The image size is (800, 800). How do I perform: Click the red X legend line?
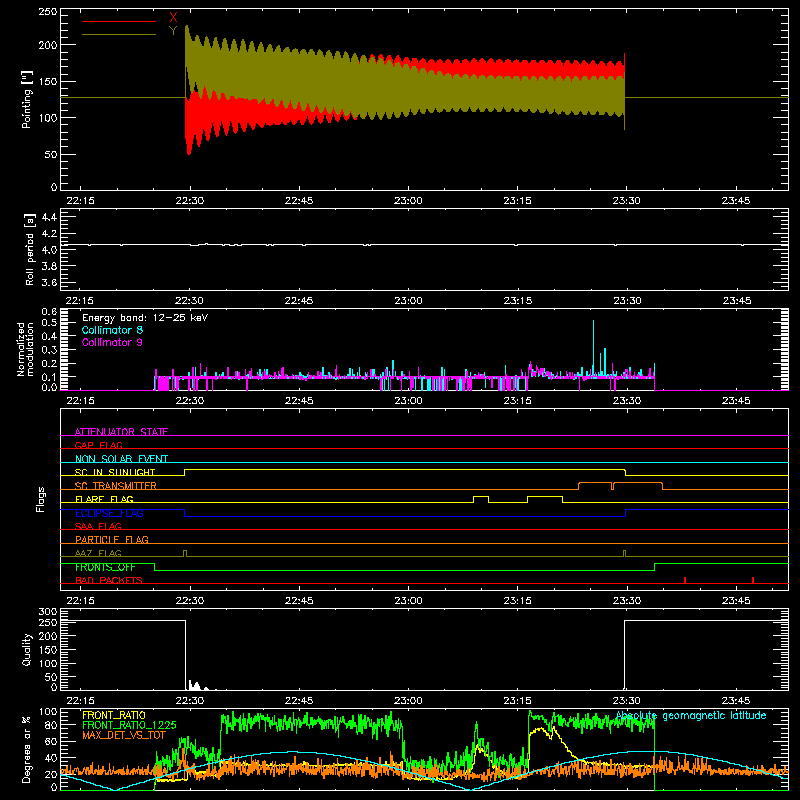(x=119, y=21)
